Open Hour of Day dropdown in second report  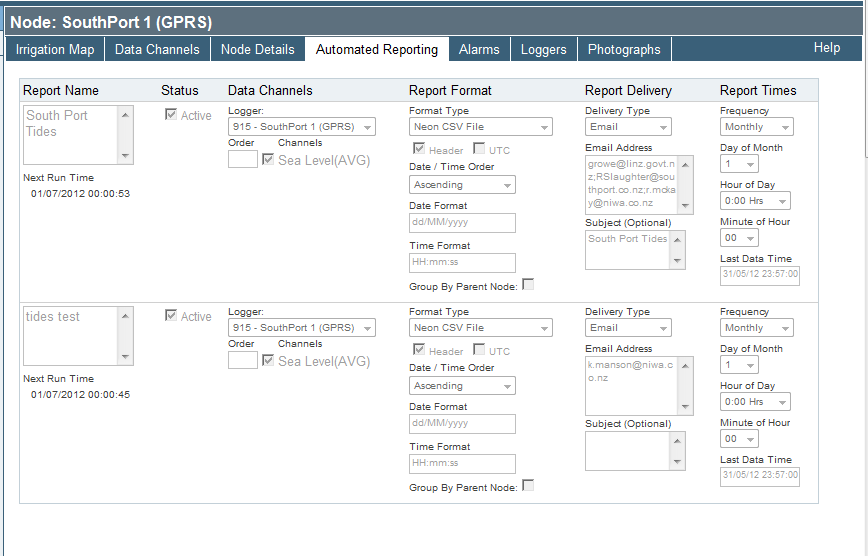755,401
